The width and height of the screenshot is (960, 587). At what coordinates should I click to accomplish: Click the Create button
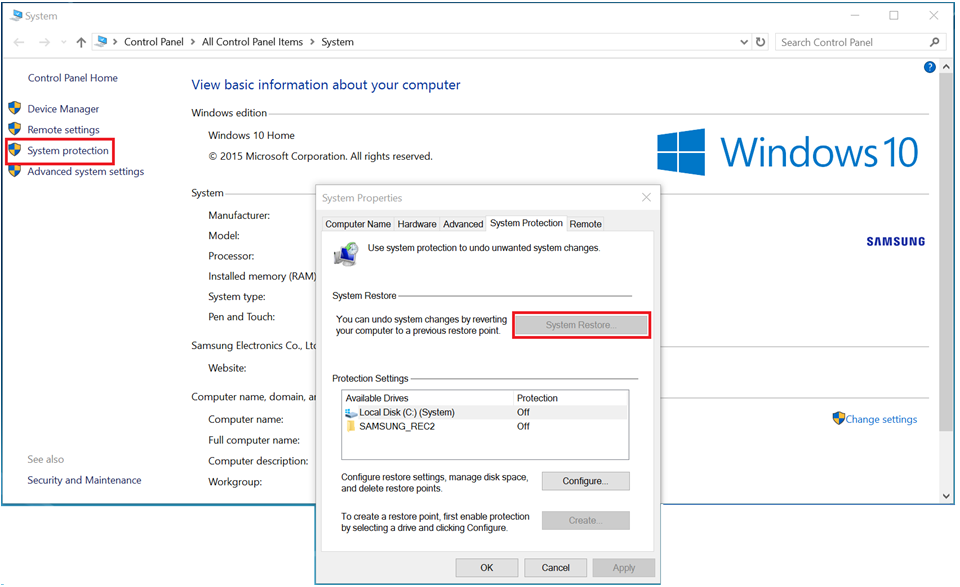[x=585, y=520]
